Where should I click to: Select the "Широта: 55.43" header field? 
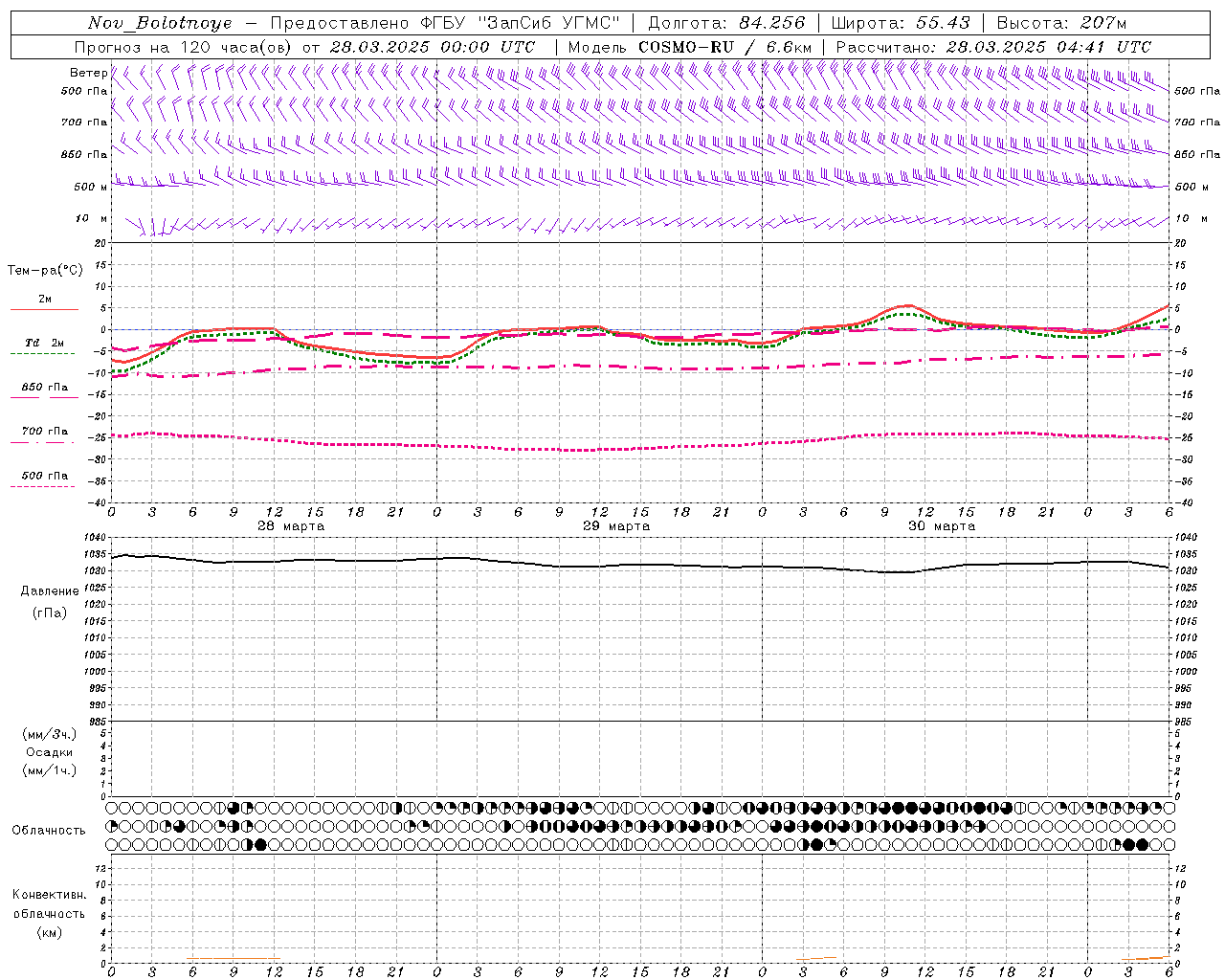901,23
